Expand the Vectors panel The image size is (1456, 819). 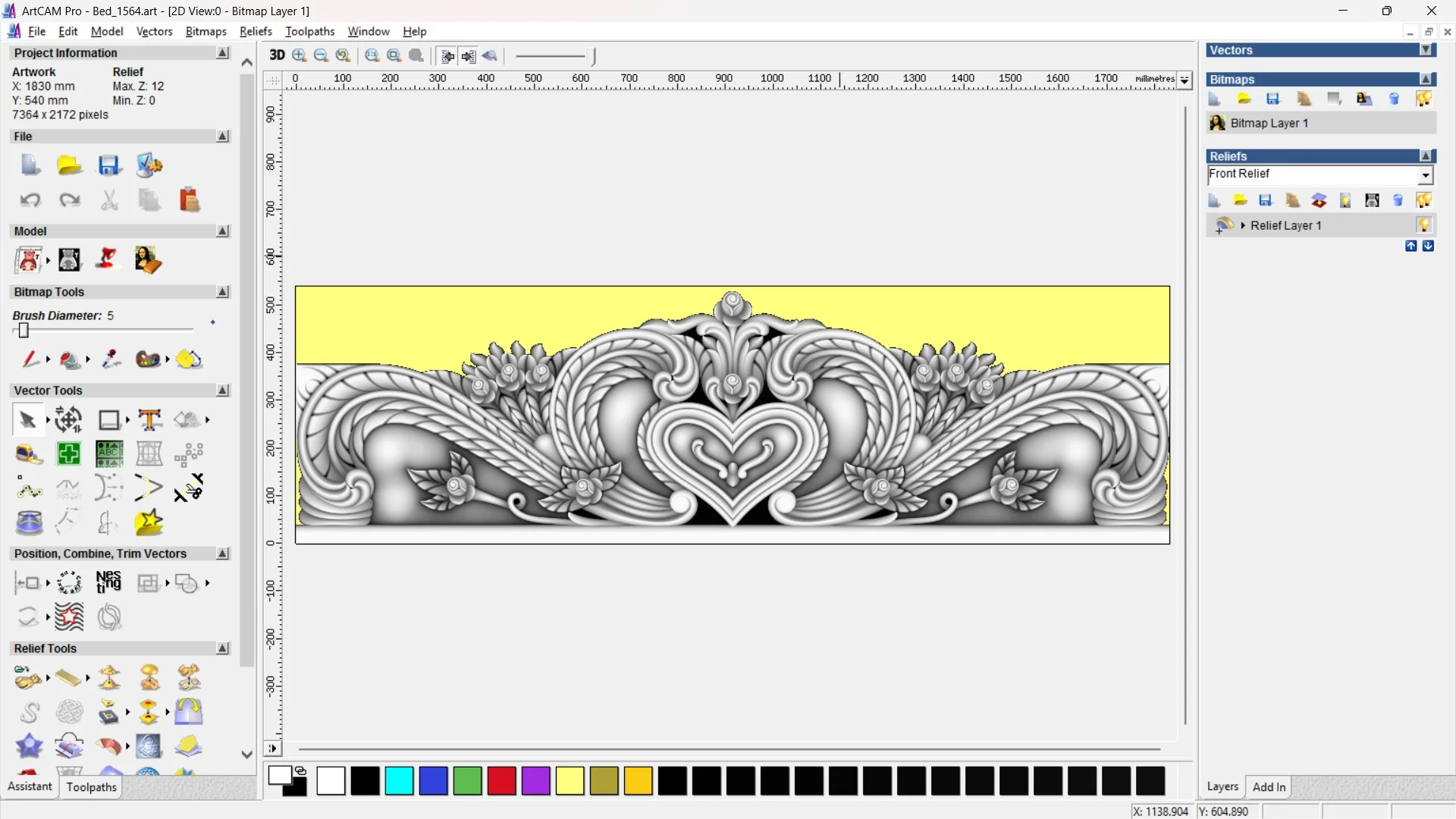pyautogui.click(x=1426, y=50)
